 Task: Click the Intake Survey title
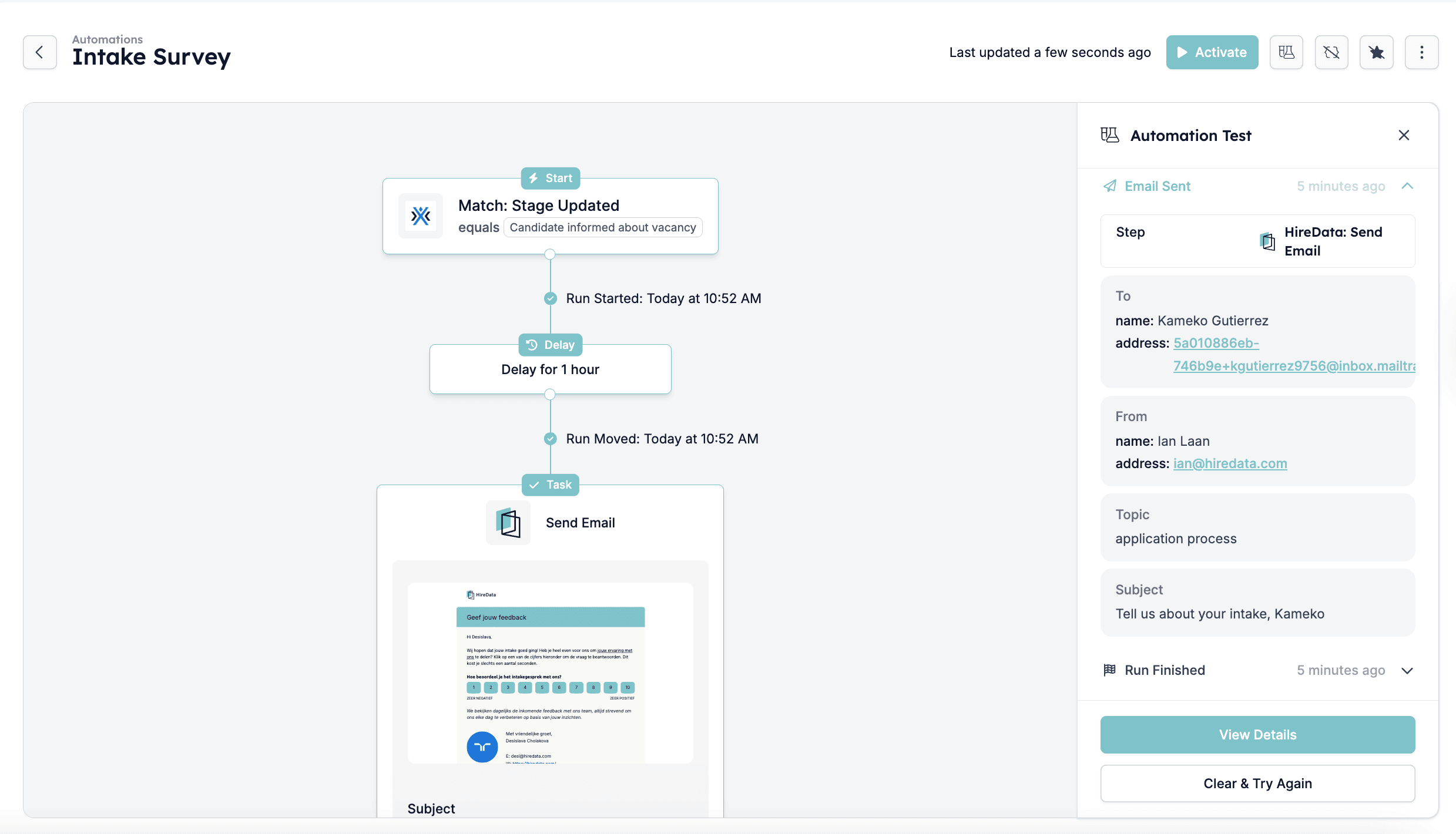pyautogui.click(x=152, y=57)
